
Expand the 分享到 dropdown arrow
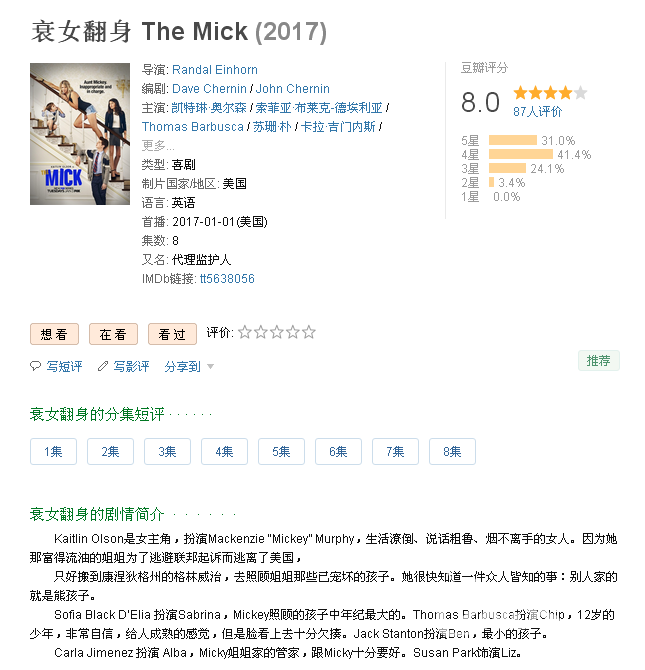coord(210,367)
